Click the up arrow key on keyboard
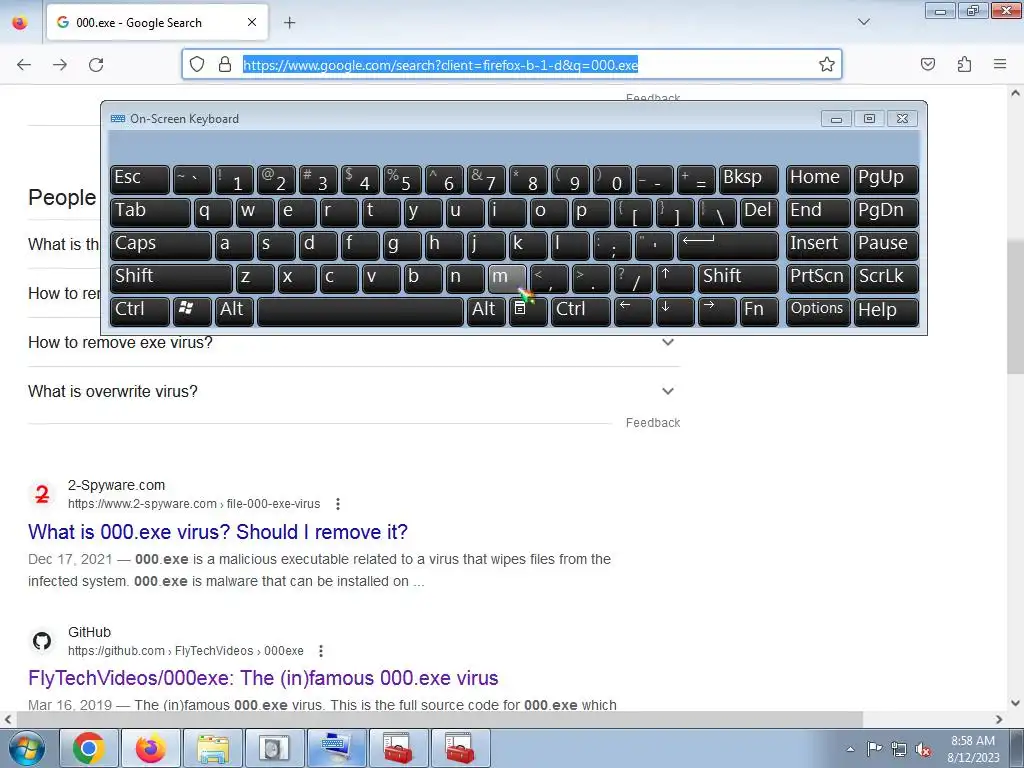Screen dimensions: 1024x768 point(675,278)
